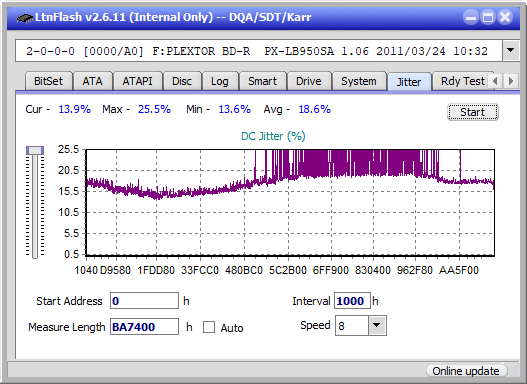
Task: Open the Rdy Test tab
Action: tap(462, 81)
